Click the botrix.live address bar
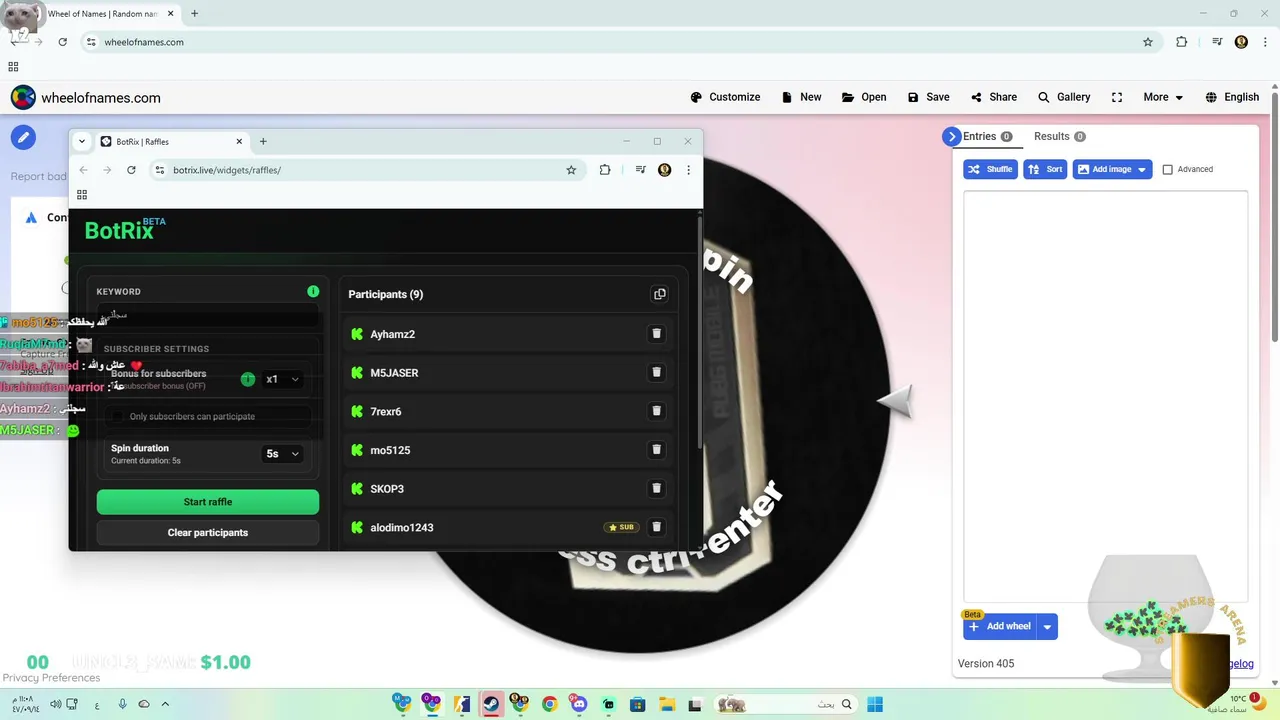The image size is (1280, 720). pyautogui.click(x=364, y=170)
